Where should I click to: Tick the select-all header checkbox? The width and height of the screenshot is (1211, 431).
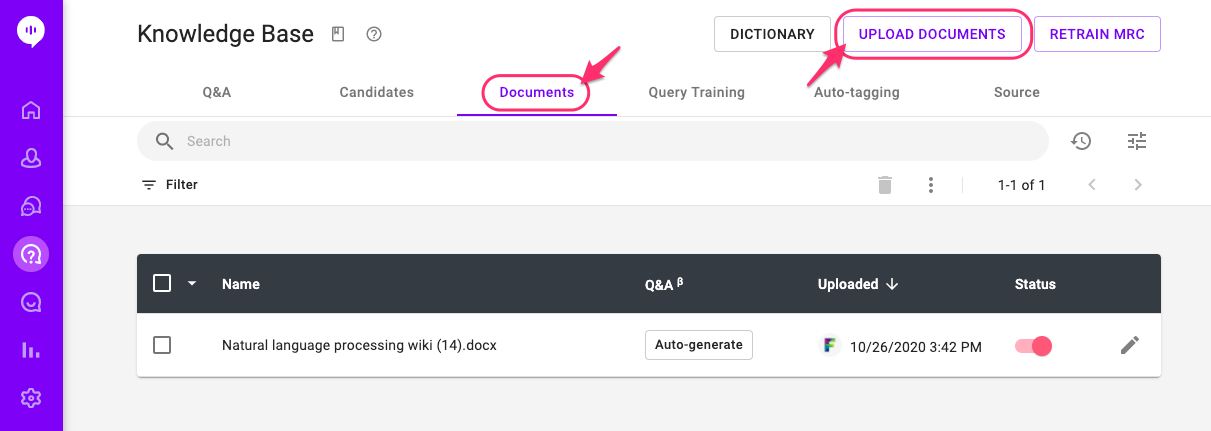(x=162, y=284)
